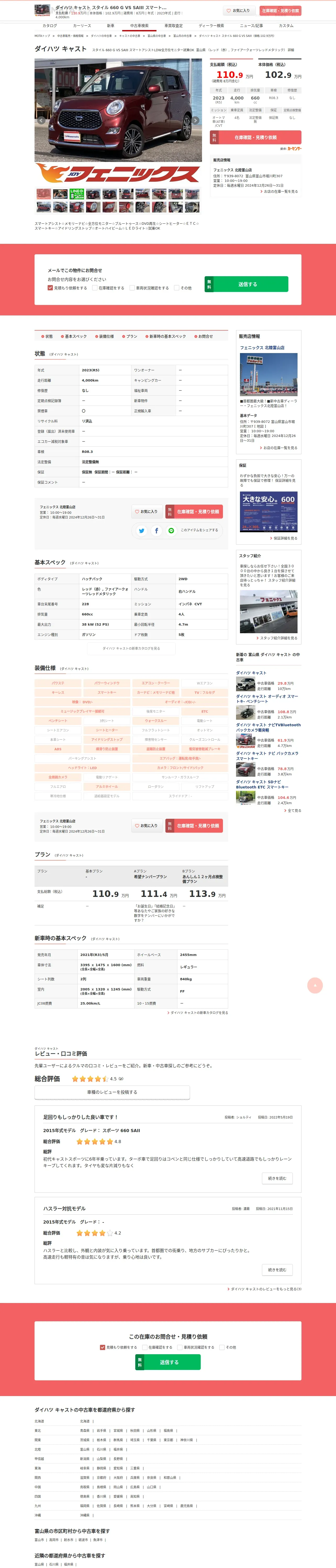
Task: Open the 新車 navigation tab
Action: (x=110, y=26)
